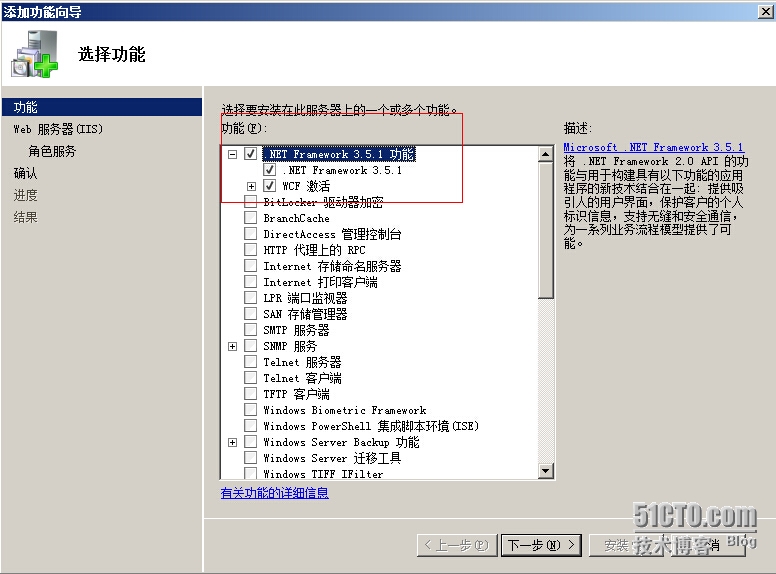Viewport: 776px width, 574px height.
Task: Check Internet 存储命名服务器 checkbox
Action: pyautogui.click(x=250, y=266)
